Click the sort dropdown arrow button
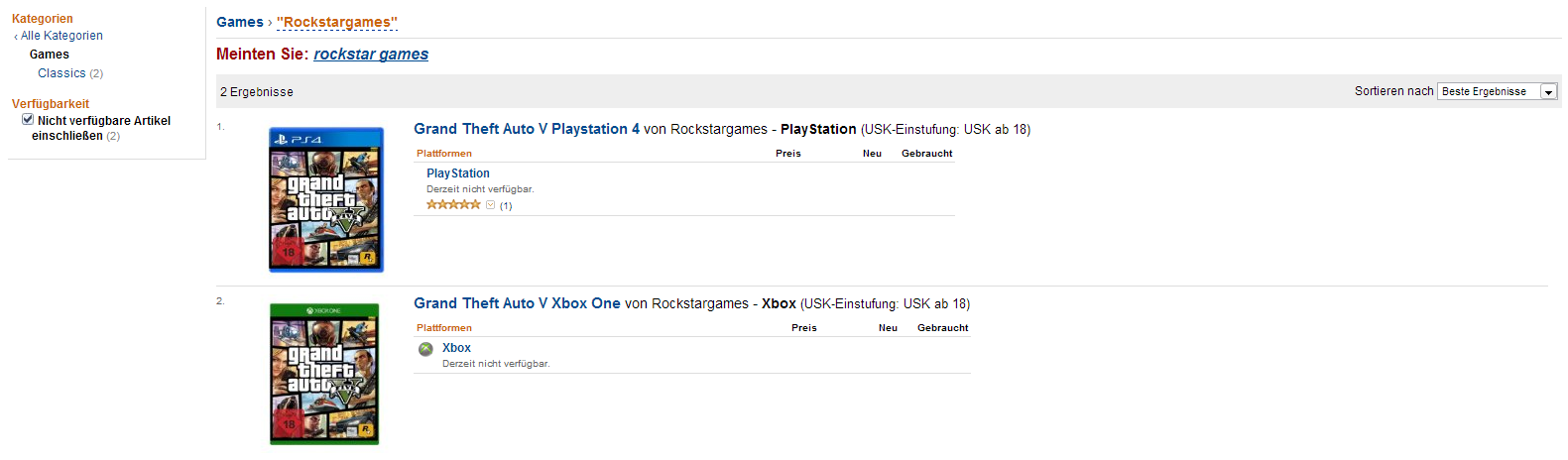 (x=1548, y=91)
